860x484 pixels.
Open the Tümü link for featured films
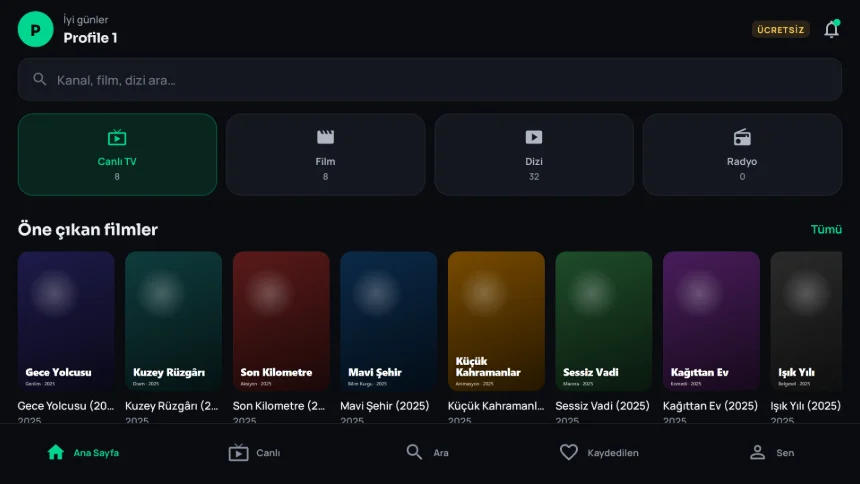826,229
